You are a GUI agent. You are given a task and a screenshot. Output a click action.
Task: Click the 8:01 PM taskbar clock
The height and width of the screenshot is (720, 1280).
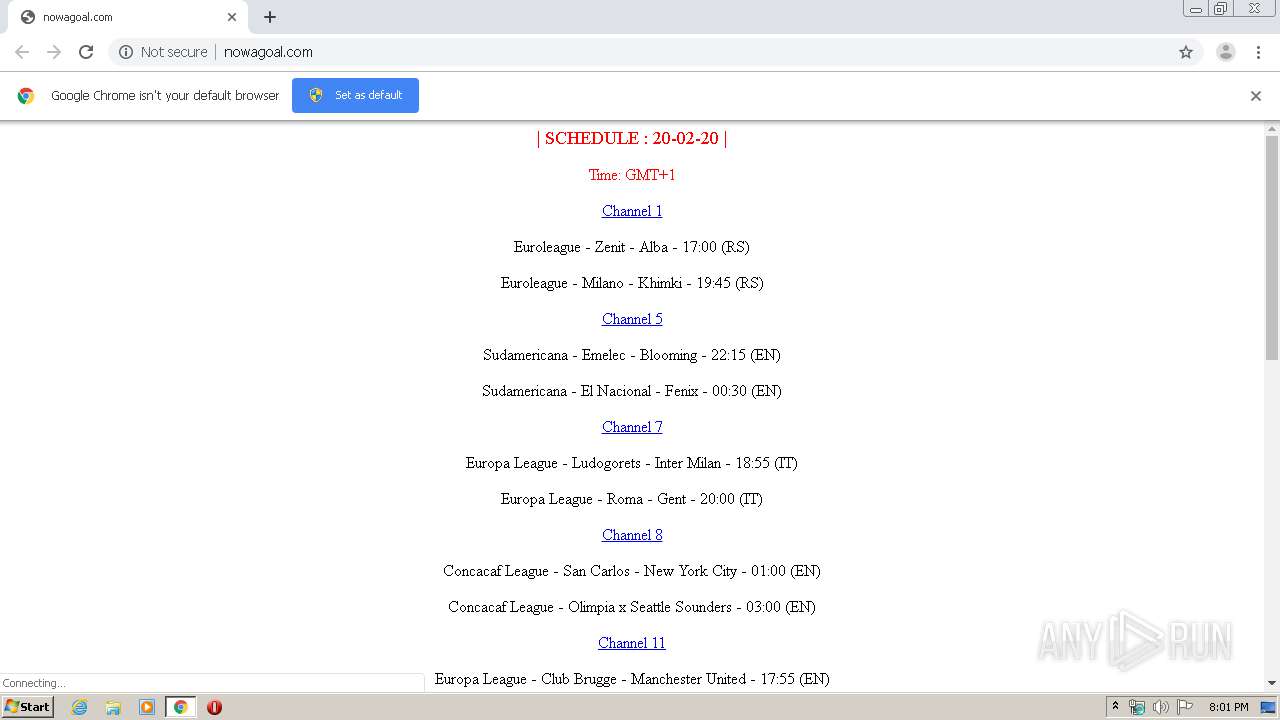[x=1228, y=707]
